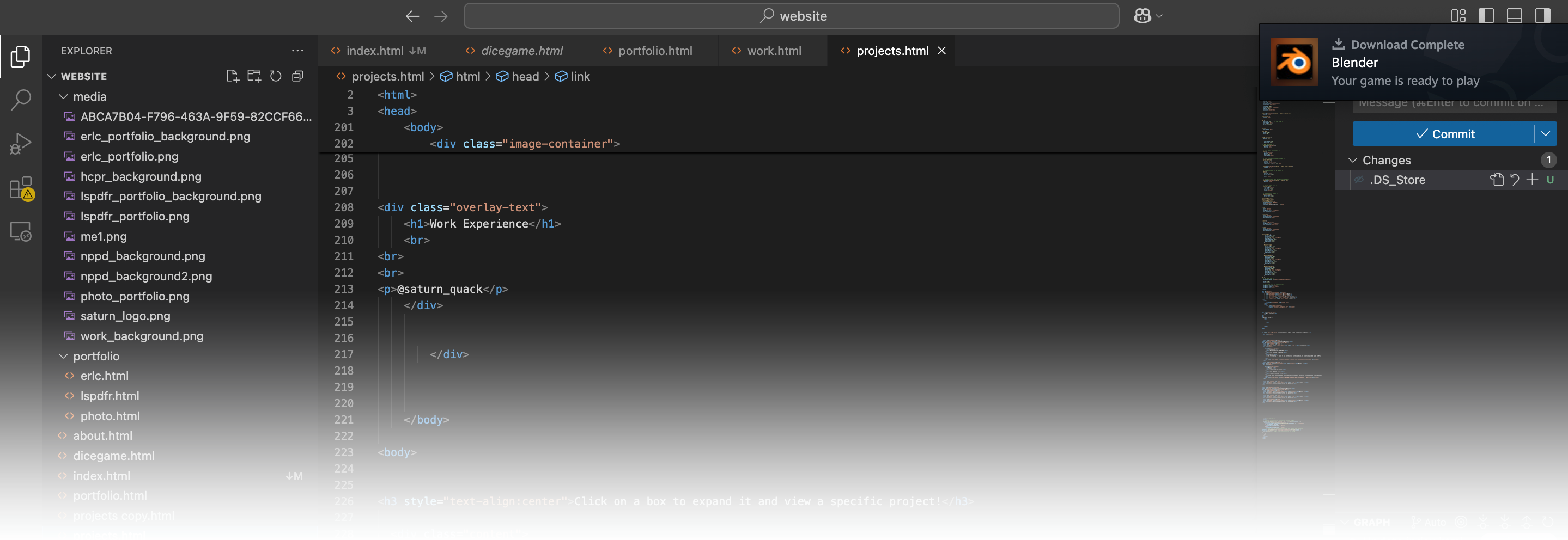Select projects.html editor tab

click(x=892, y=51)
